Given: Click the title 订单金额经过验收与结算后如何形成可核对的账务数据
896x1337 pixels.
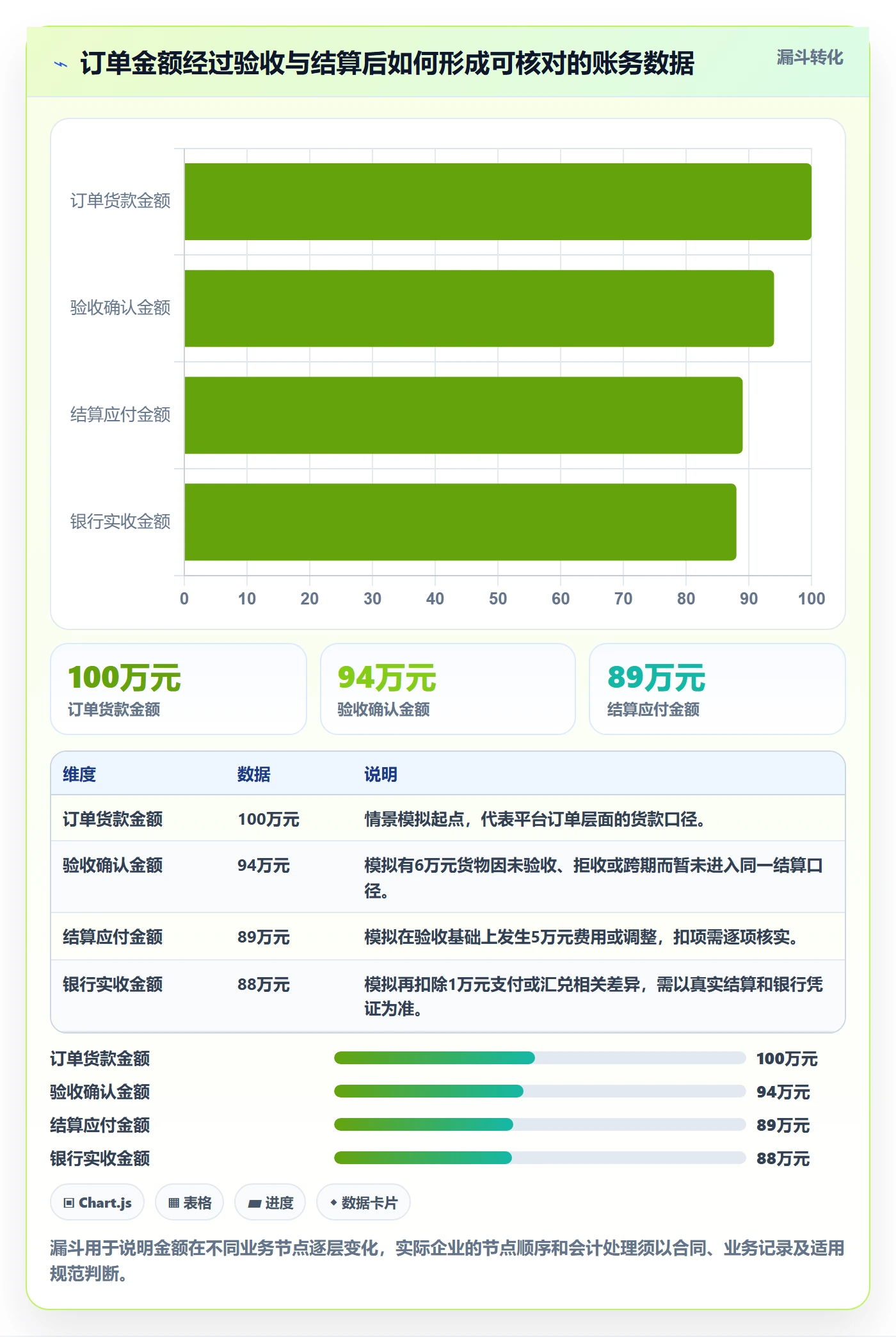Looking at the screenshot, I should pos(387,63).
